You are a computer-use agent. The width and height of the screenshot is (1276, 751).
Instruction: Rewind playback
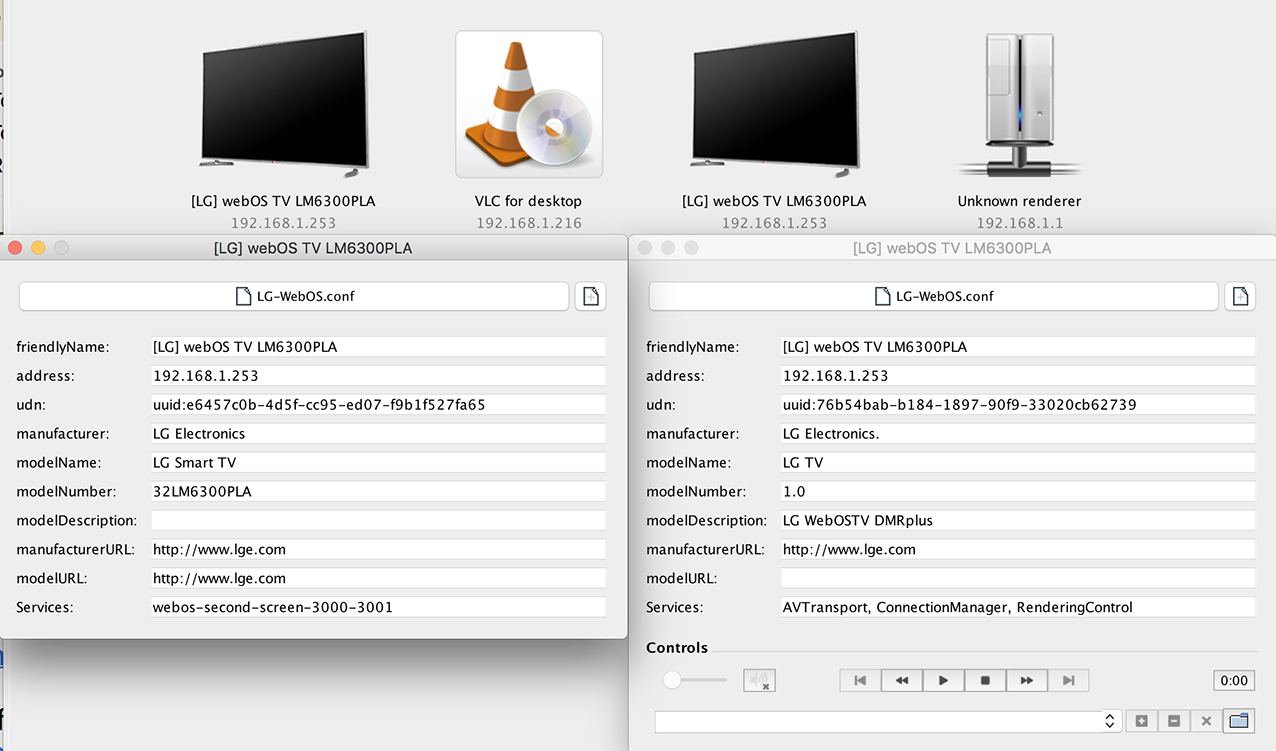pos(902,681)
